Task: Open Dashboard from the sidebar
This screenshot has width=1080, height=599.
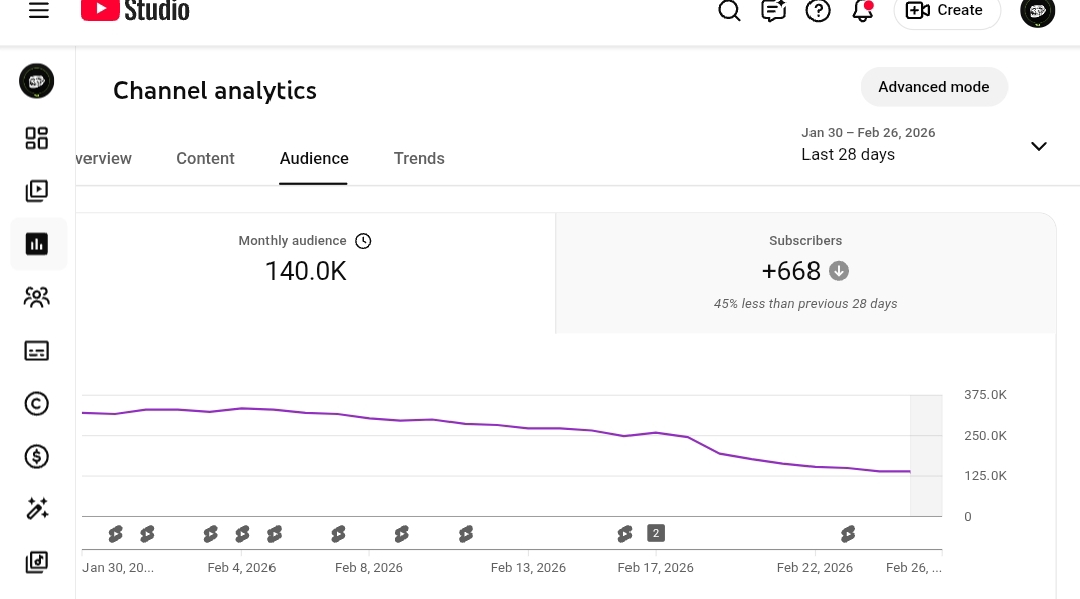Action: [37, 138]
